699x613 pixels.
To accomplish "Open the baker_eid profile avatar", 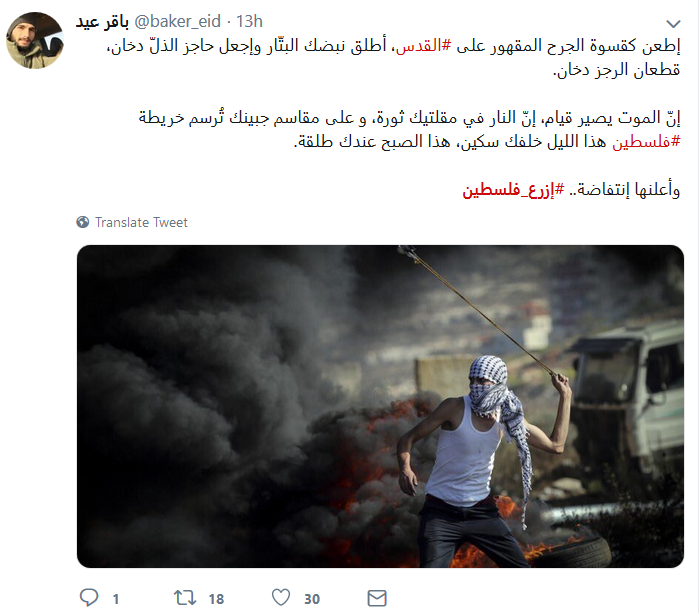I will point(35,41).
